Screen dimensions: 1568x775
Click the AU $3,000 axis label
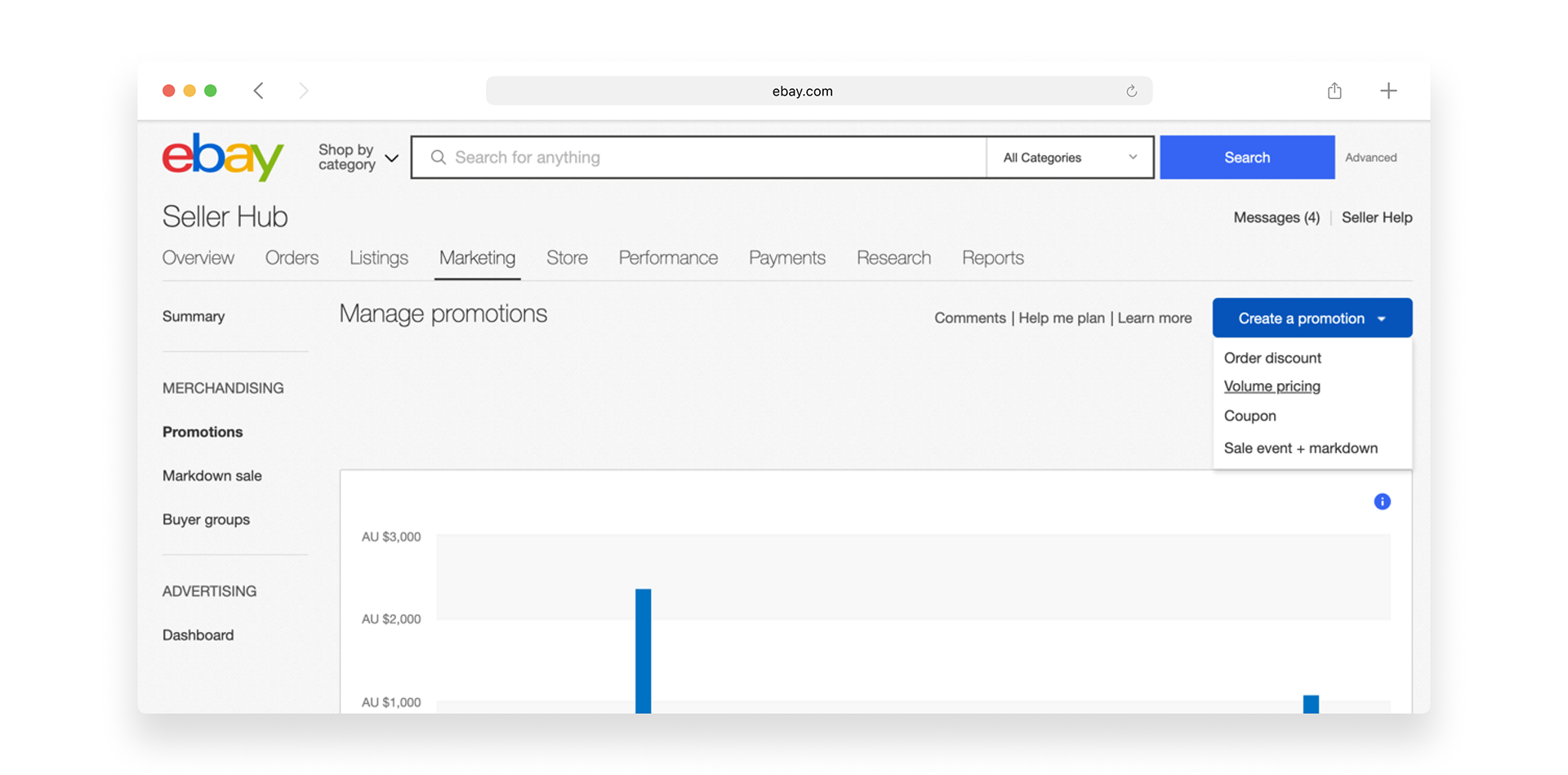391,537
